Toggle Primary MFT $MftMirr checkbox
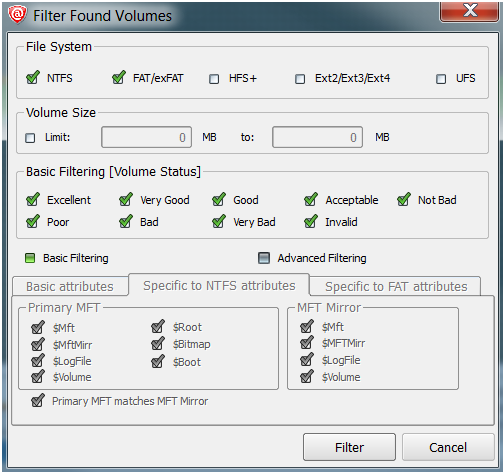Viewport: 504px width, 473px height. coord(38,344)
